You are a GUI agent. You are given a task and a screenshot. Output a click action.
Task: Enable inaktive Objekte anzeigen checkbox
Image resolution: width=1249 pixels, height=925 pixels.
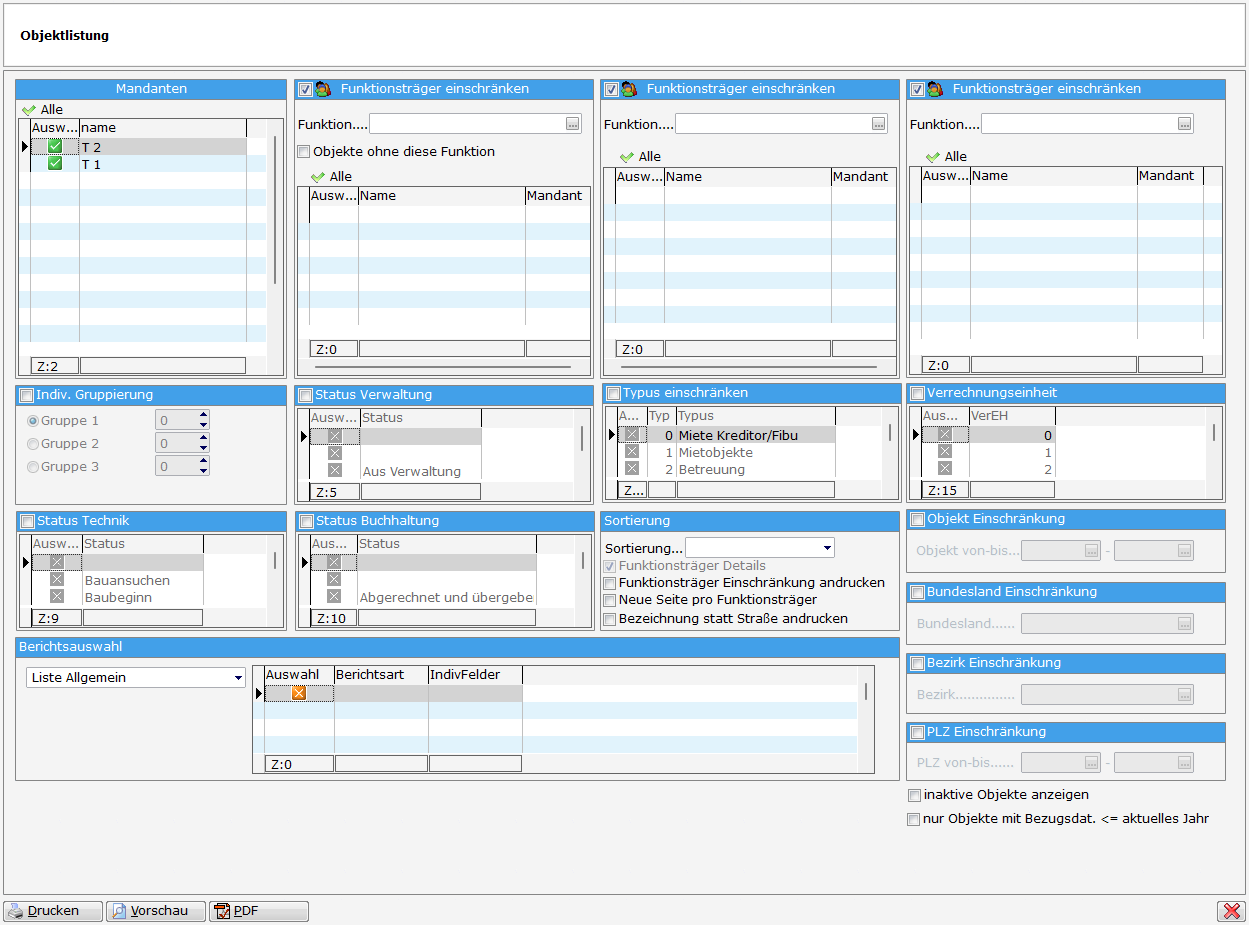click(x=914, y=796)
